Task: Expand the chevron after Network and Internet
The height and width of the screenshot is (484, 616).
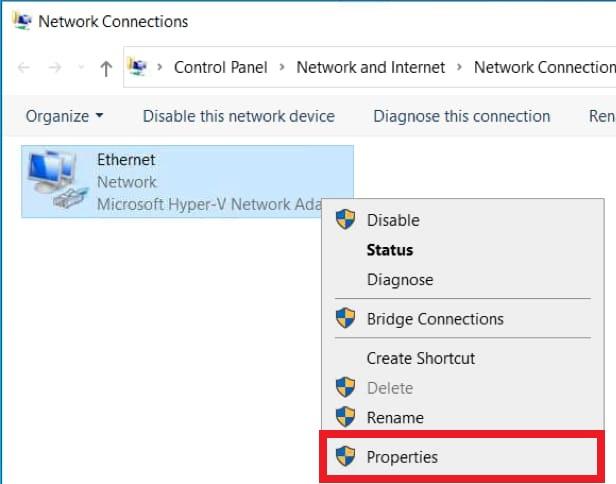Action: point(459,68)
